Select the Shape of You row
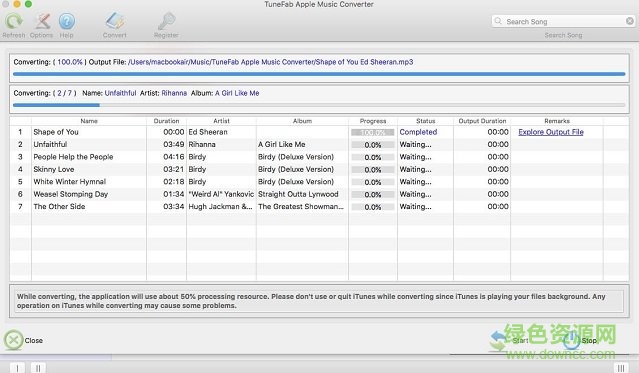This screenshot has width=639, height=373. point(319,132)
